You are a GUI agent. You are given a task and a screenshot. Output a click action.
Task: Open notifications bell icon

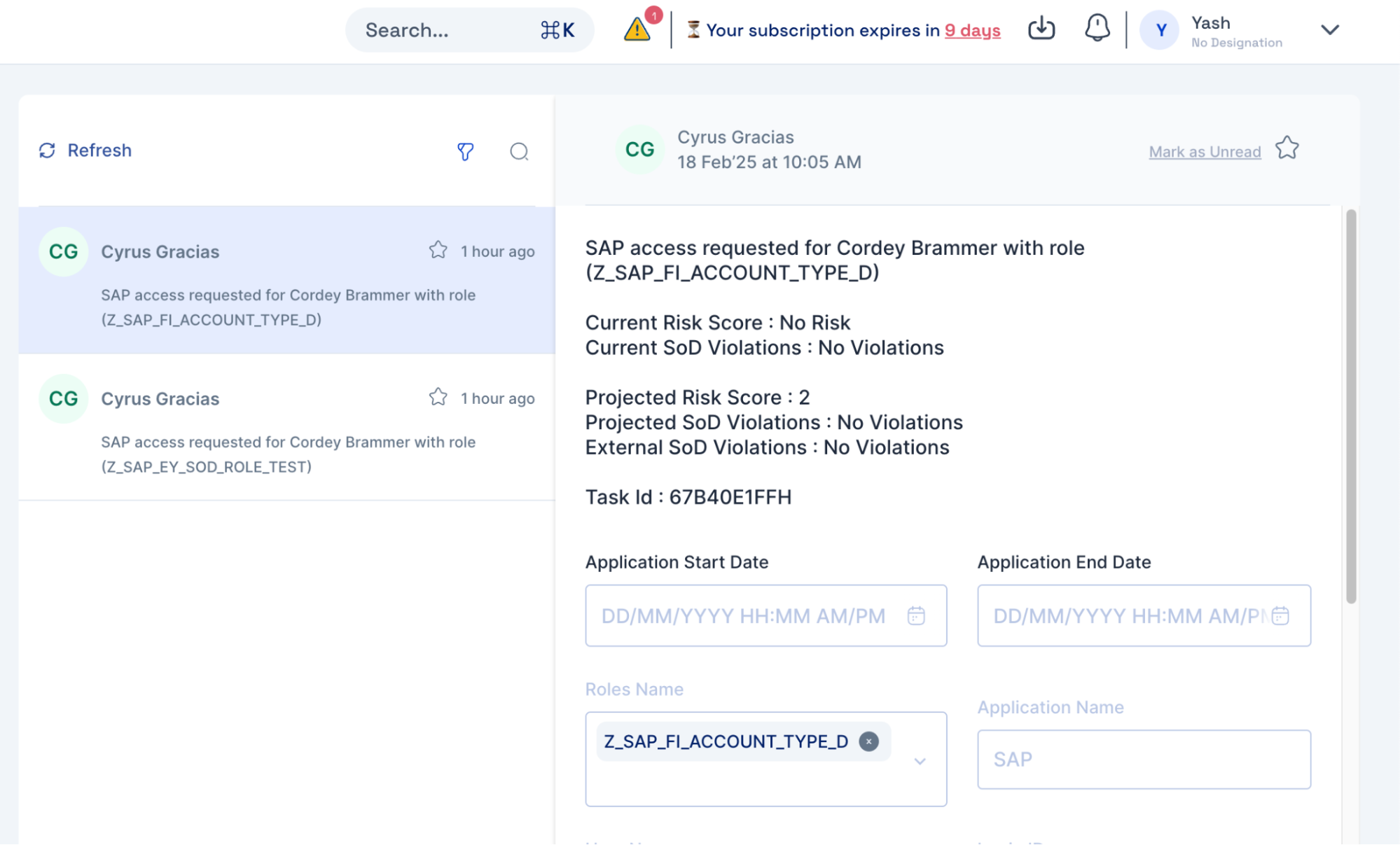tap(1097, 29)
